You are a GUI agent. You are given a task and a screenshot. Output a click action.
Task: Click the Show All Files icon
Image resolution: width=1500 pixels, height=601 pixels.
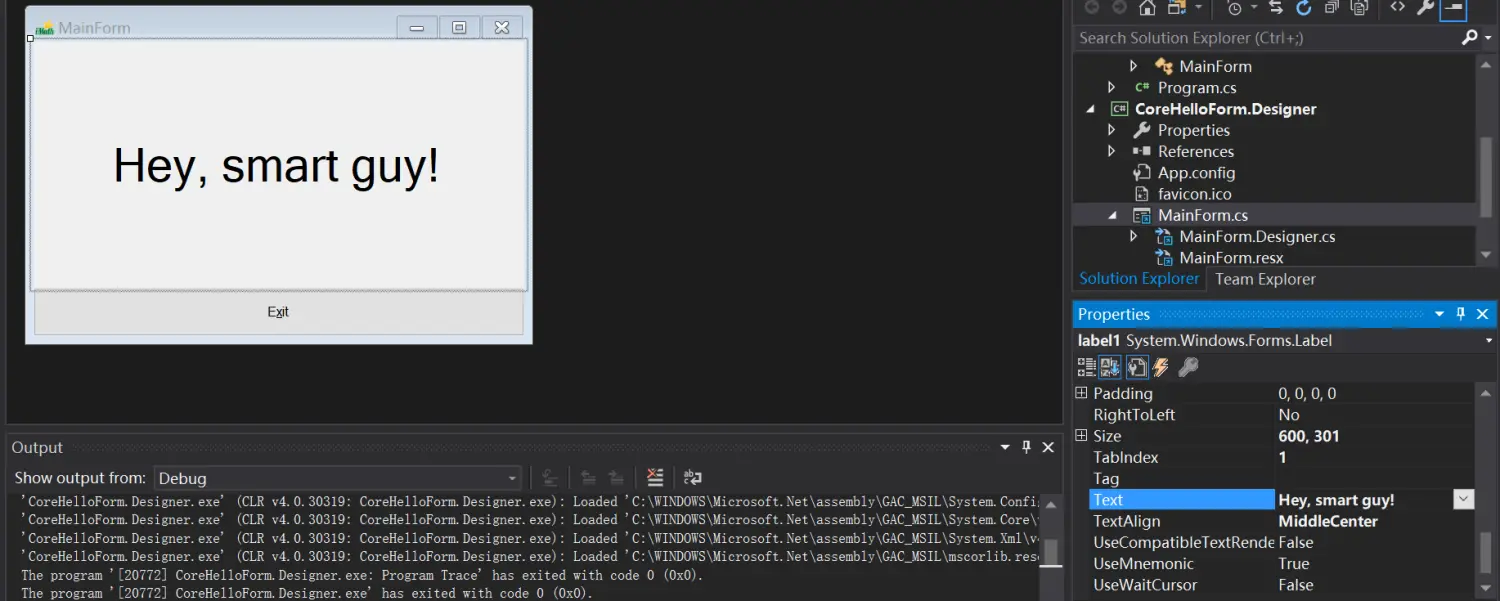click(1360, 8)
